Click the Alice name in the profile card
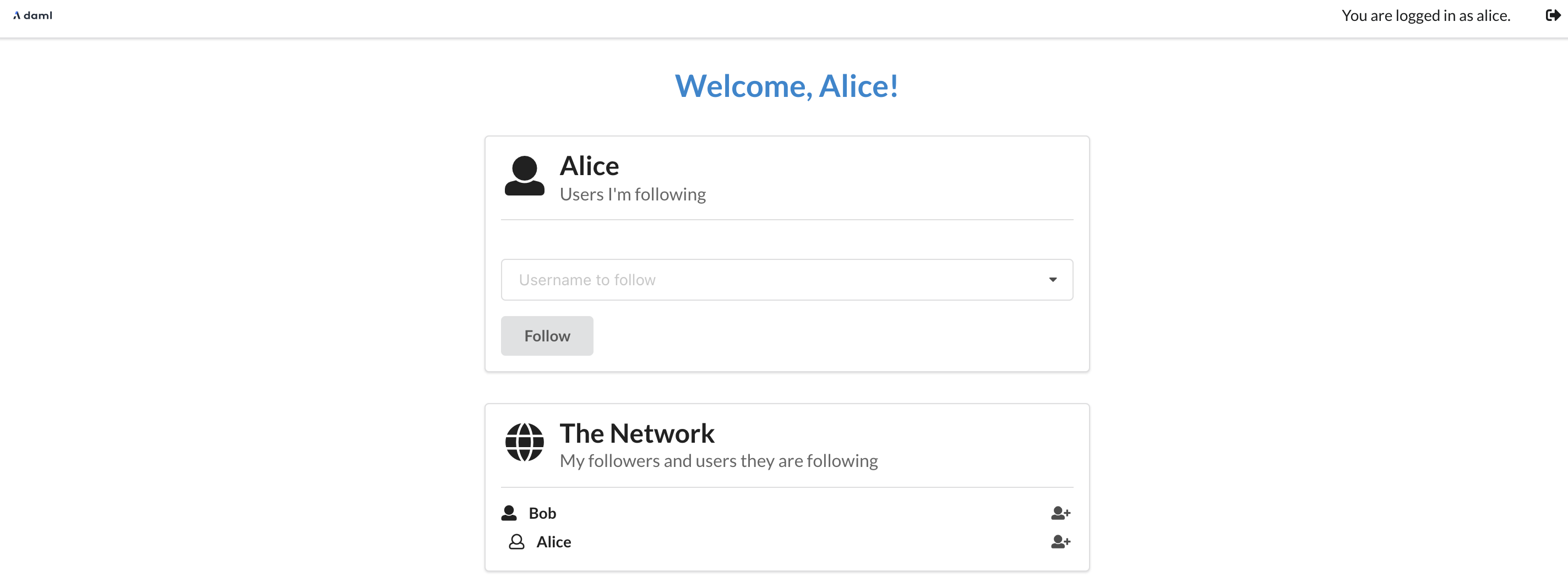Viewport: 1568px width, 587px height. click(589, 165)
